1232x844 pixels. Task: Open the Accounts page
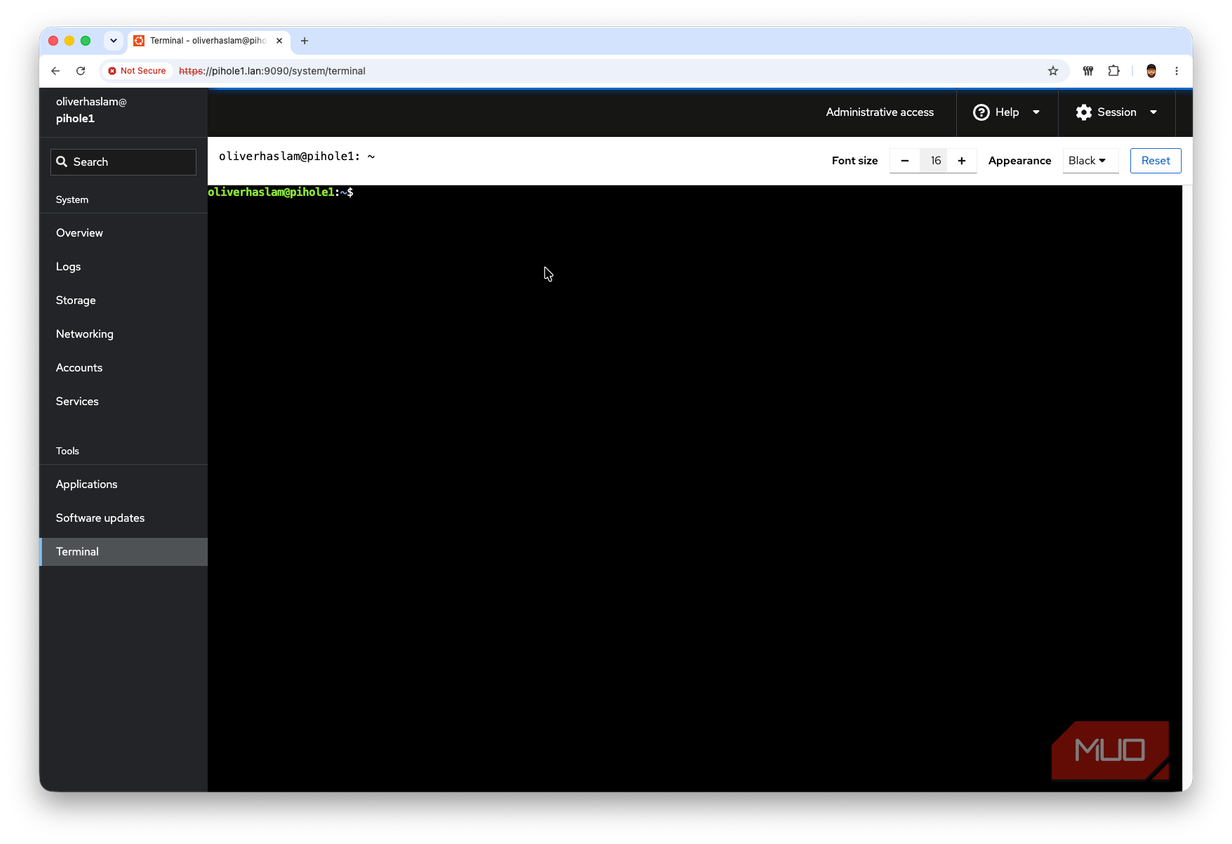123,368
